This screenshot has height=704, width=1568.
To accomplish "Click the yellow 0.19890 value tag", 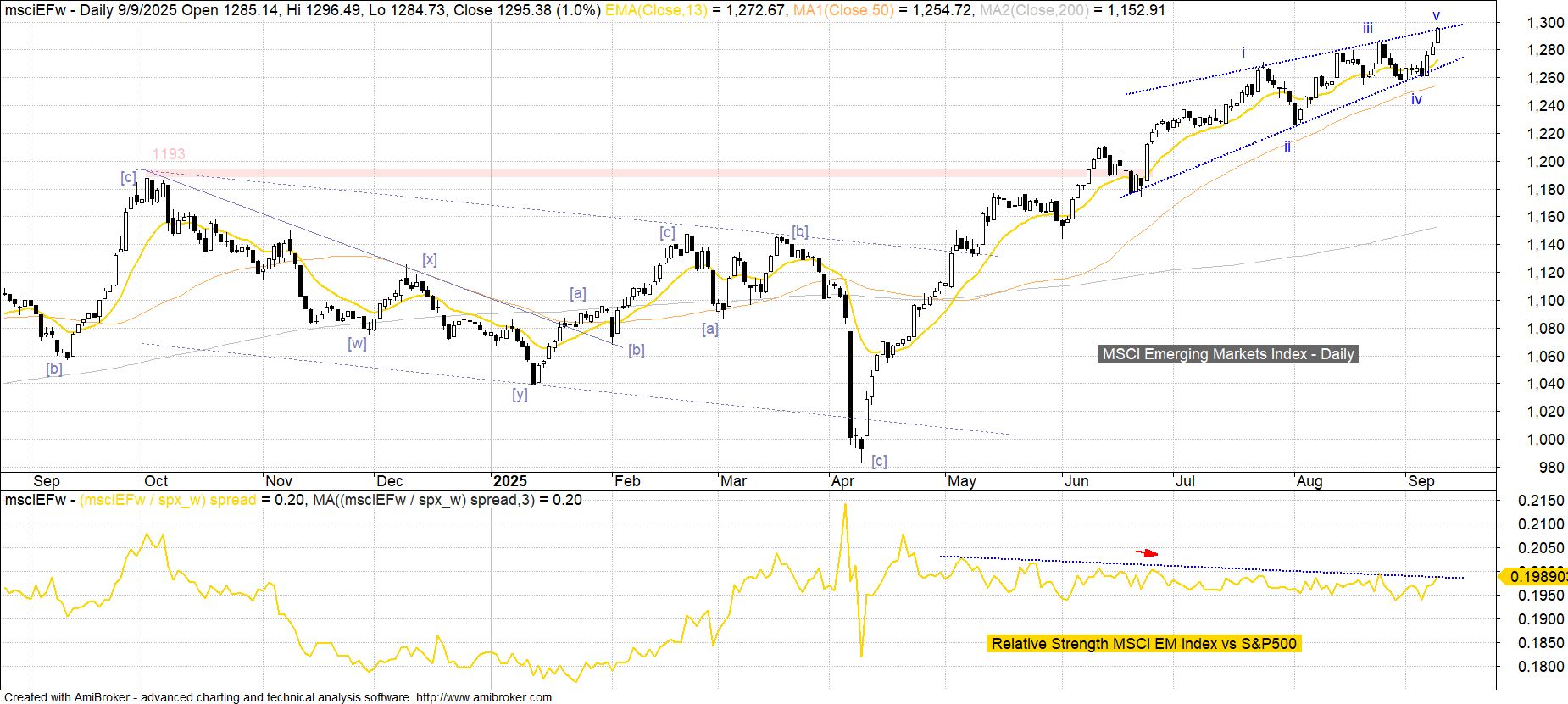I will coord(1534,577).
